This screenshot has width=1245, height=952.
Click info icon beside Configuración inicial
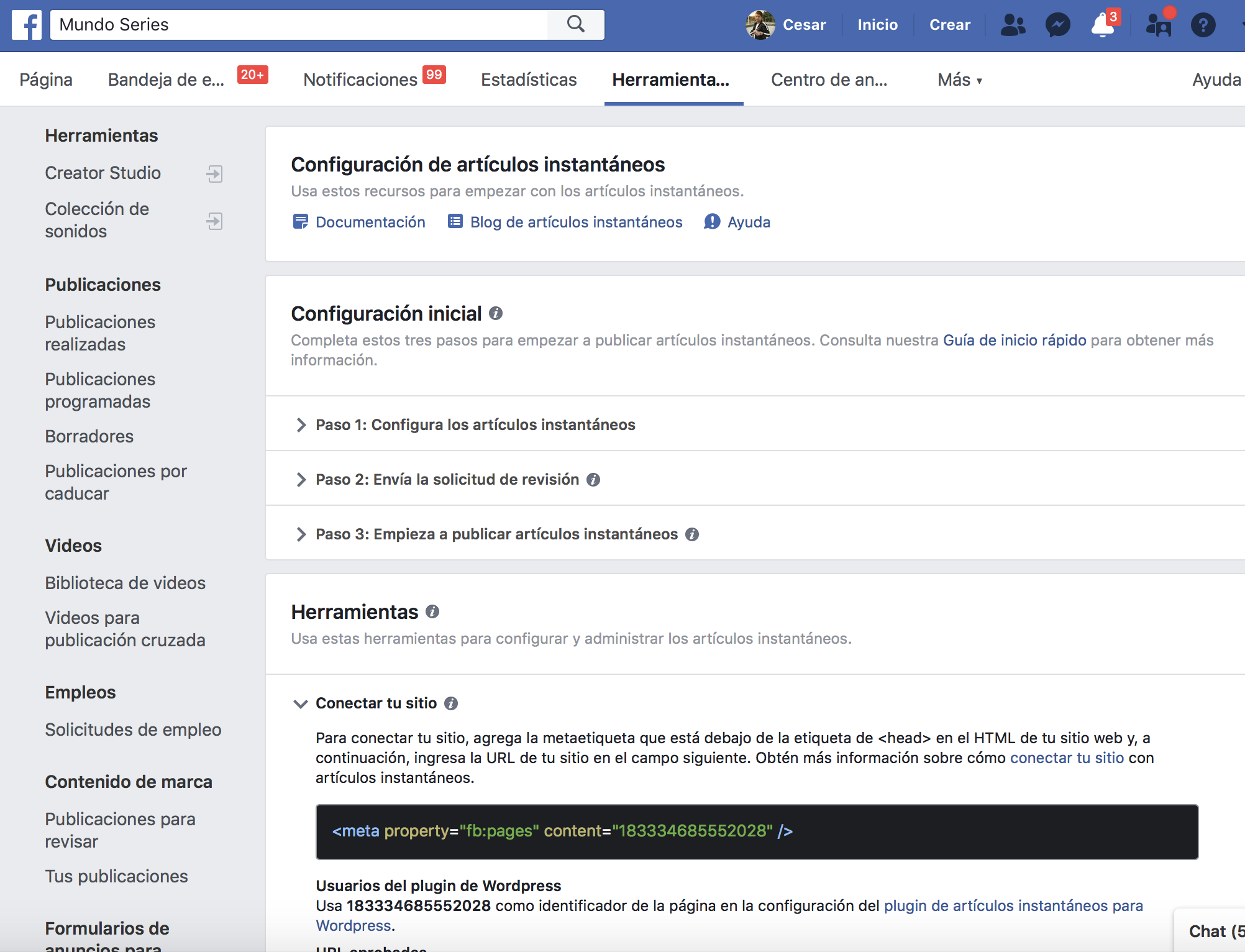tap(495, 313)
